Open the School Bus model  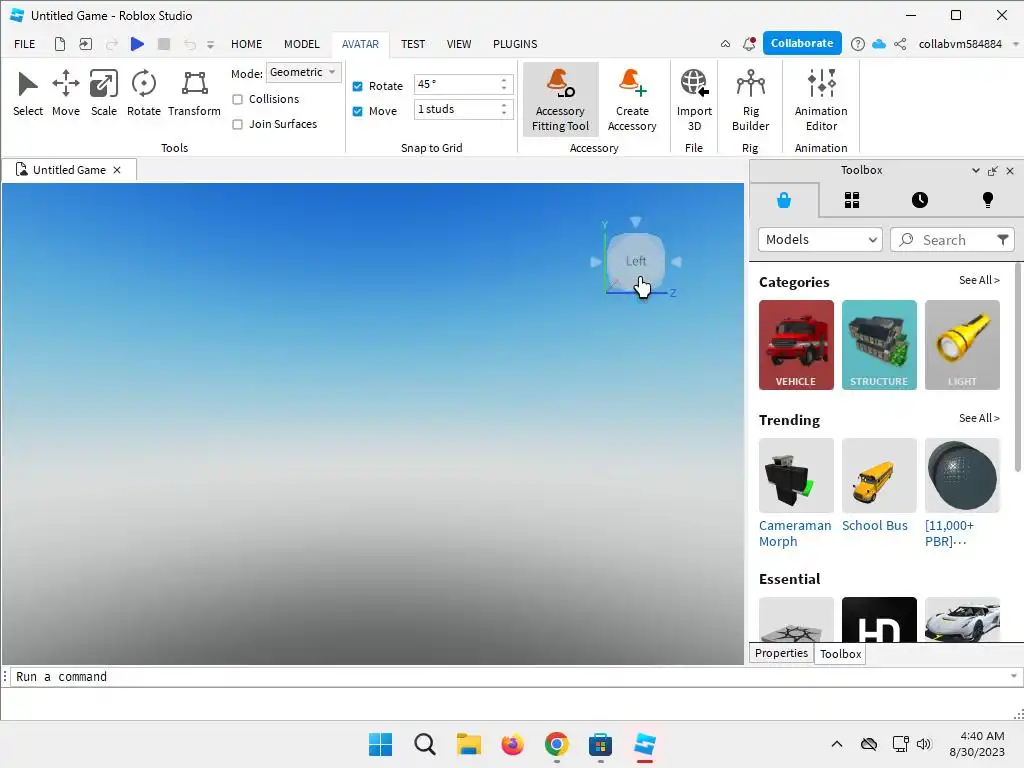click(878, 486)
